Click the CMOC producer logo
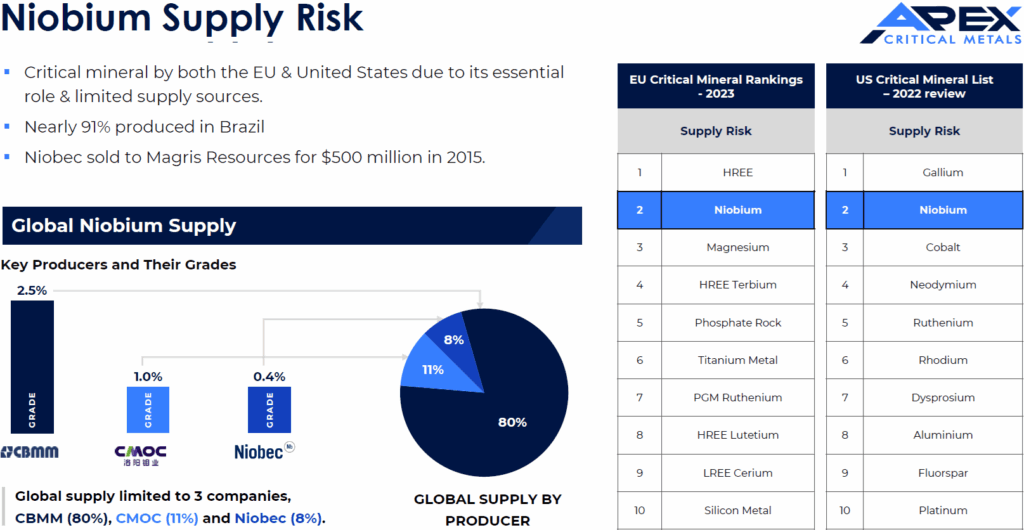 click(141, 455)
